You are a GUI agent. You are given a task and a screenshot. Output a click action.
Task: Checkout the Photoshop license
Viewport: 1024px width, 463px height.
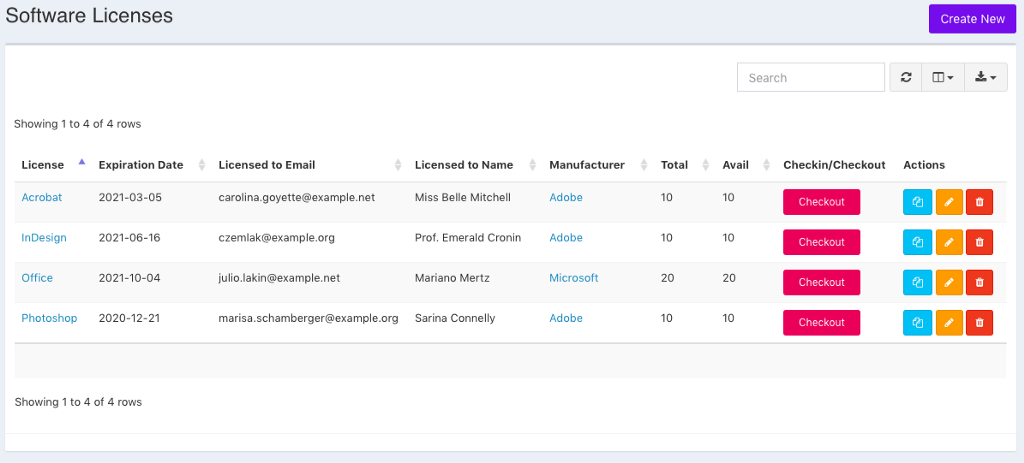[821, 322]
